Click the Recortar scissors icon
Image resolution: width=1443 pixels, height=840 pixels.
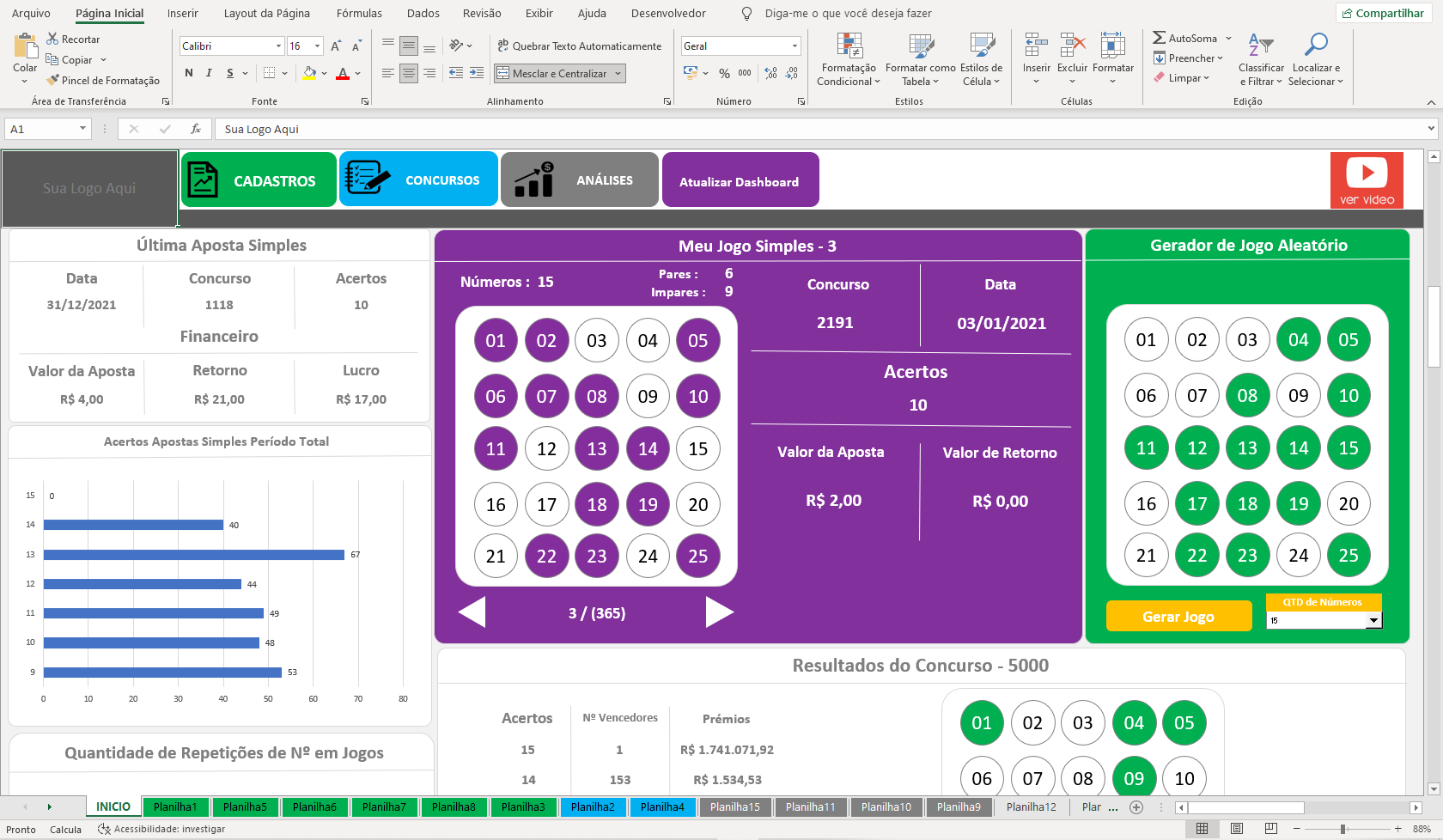click(52, 39)
